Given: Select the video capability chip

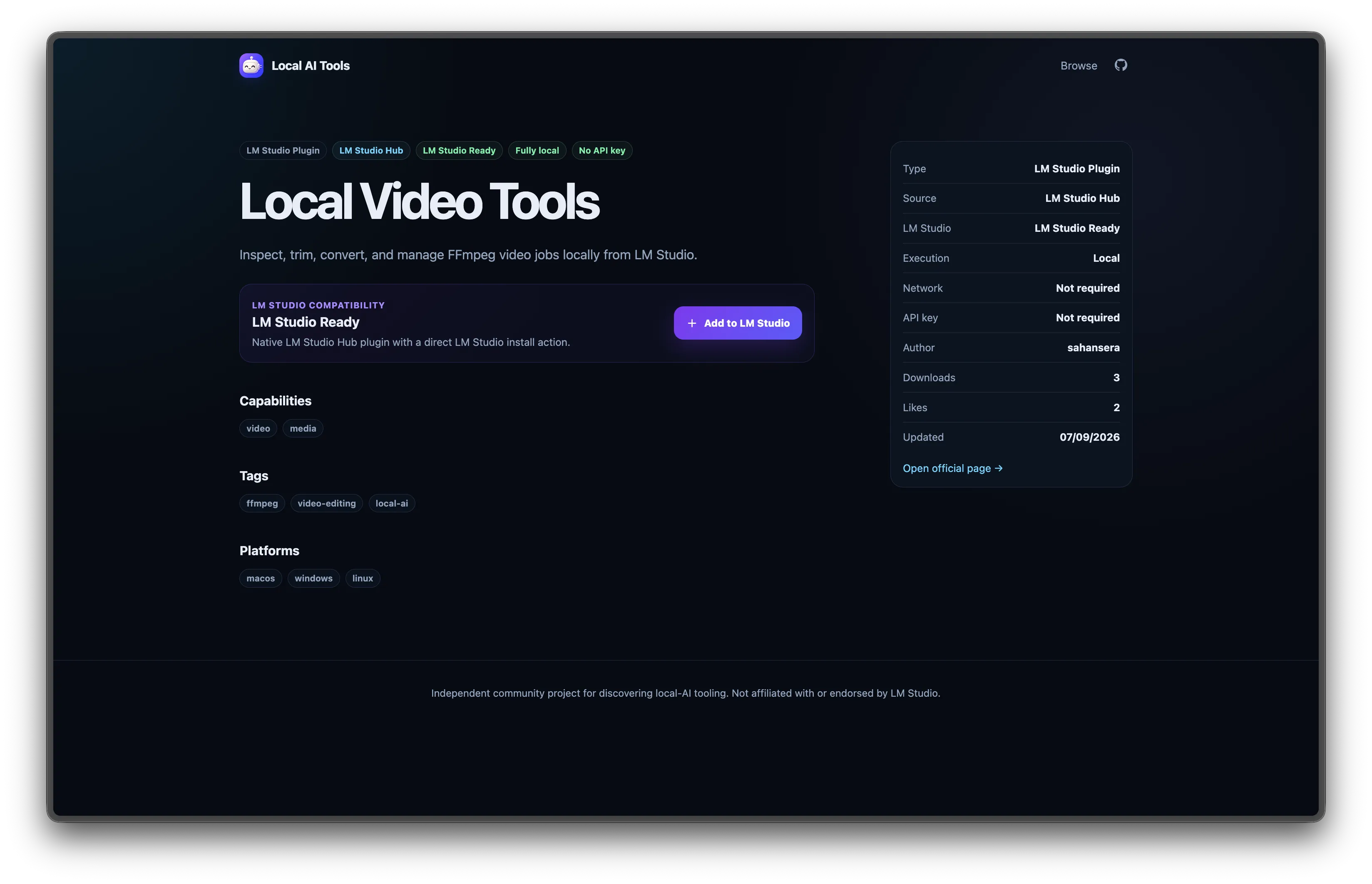Looking at the screenshot, I should (258, 428).
